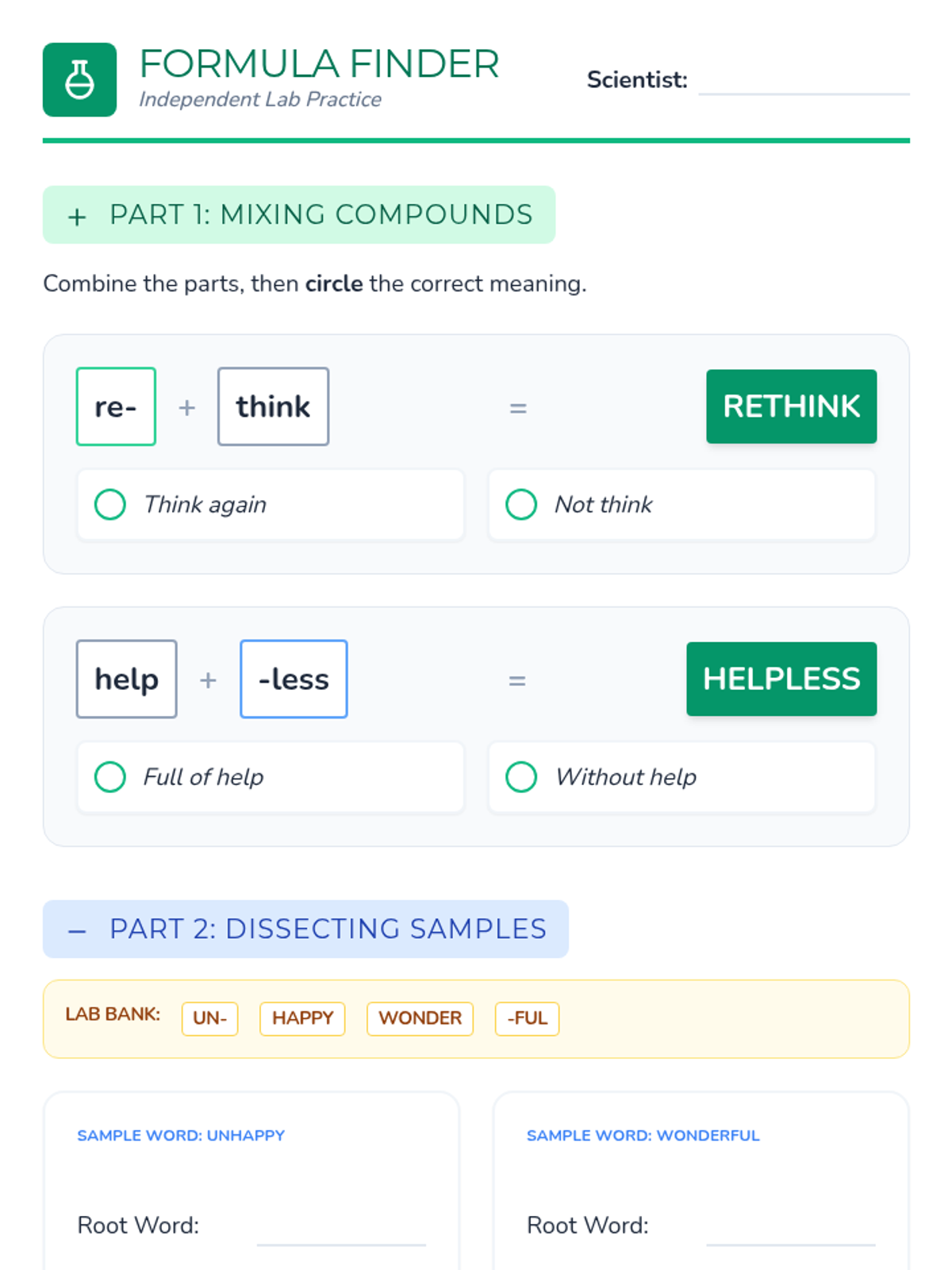Collapse the Part 1: Mixing Compounds section
Screen dimensions: 952x1270
pos(299,215)
